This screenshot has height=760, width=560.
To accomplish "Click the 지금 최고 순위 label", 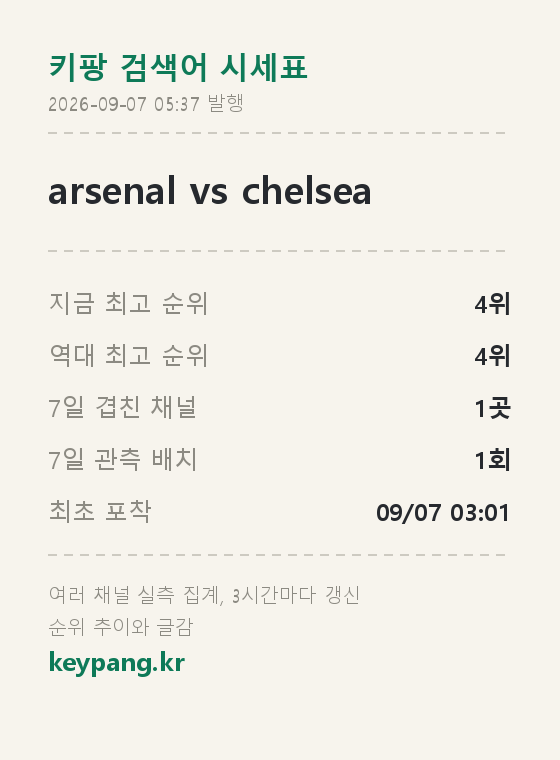I will [128, 303].
